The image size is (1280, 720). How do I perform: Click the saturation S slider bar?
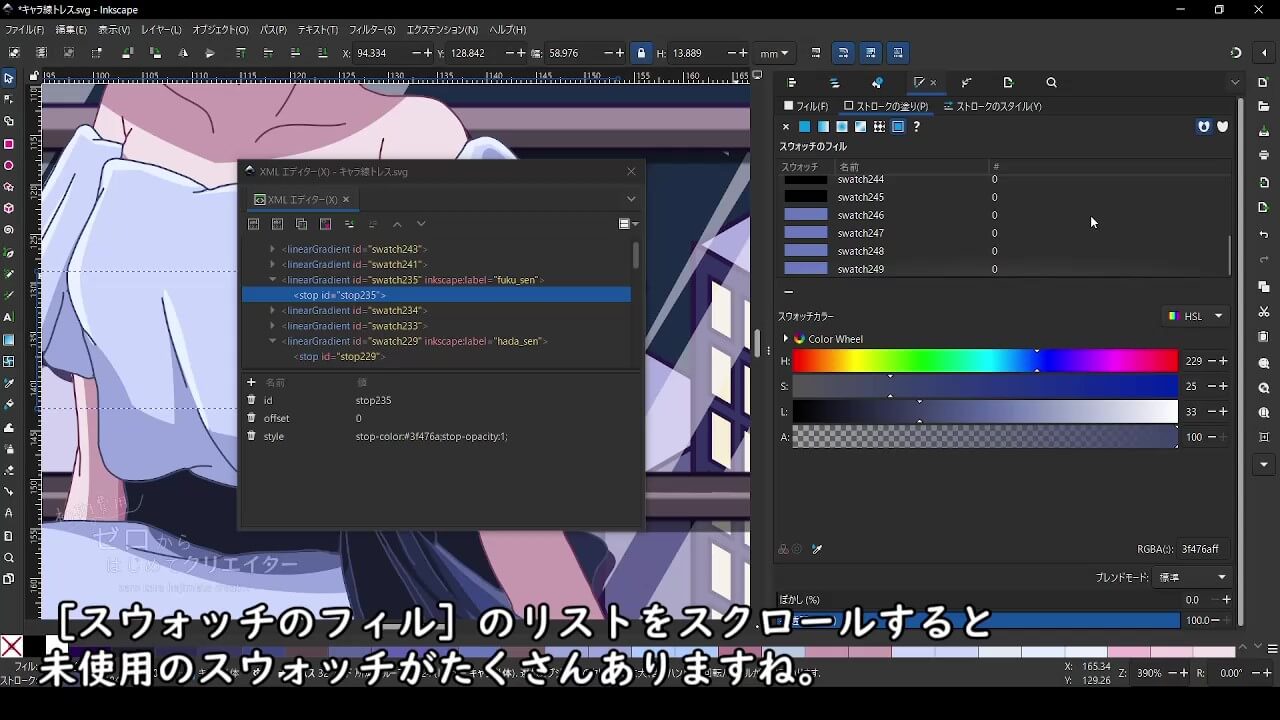[x=985, y=386]
